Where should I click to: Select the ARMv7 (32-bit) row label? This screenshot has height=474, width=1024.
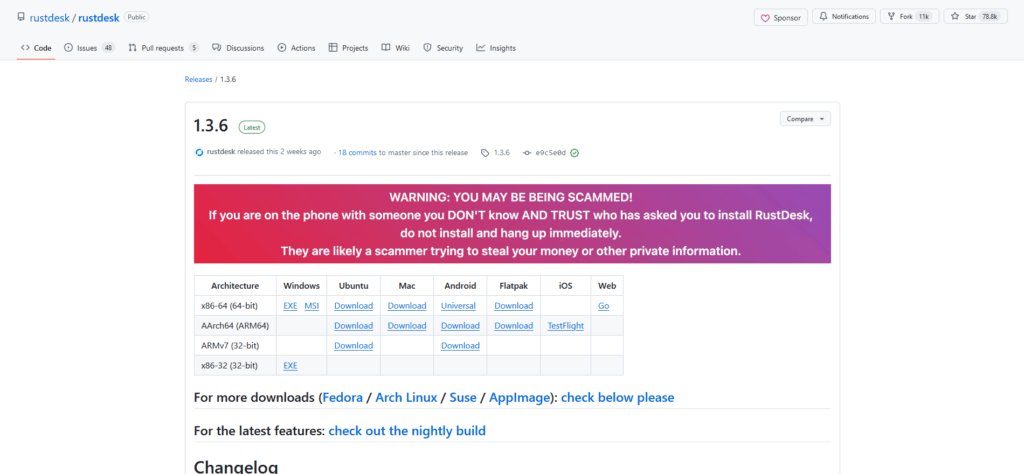click(x=228, y=345)
